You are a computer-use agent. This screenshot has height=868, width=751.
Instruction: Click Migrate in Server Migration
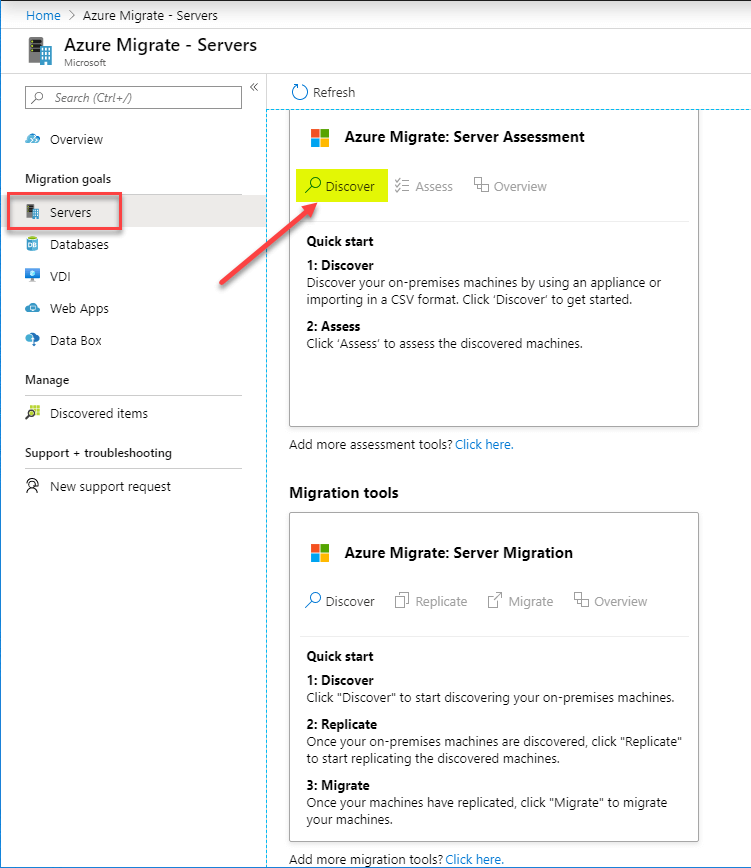click(x=520, y=601)
